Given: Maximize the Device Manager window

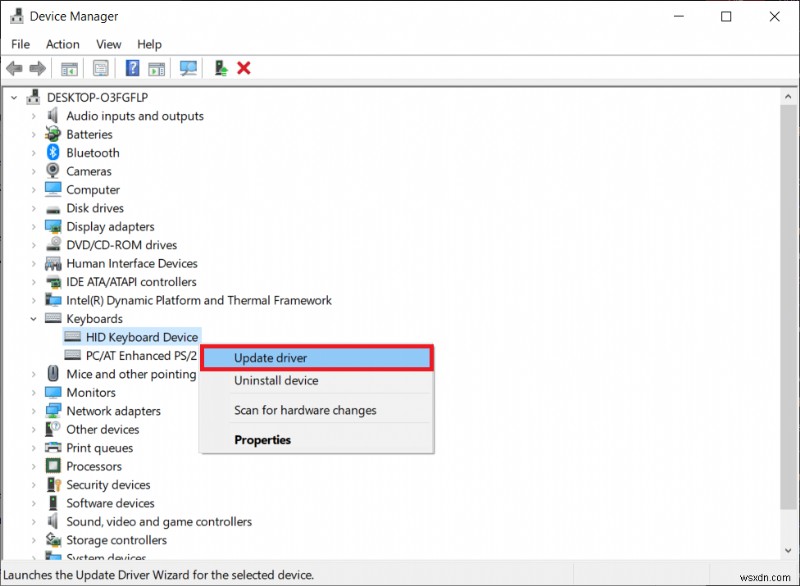Looking at the screenshot, I should (x=726, y=16).
